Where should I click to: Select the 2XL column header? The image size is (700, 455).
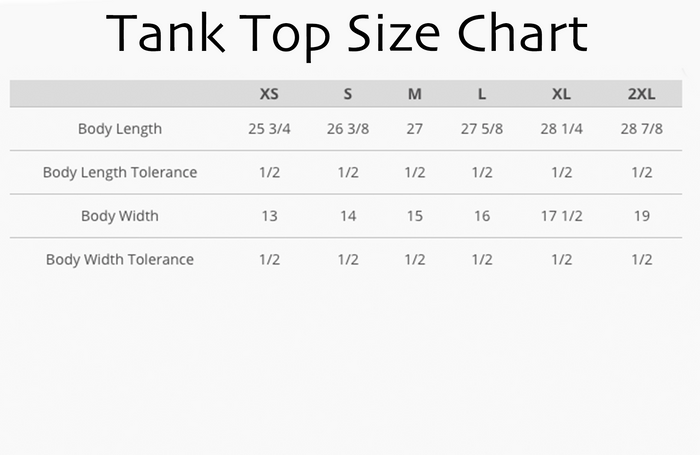[642, 94]
